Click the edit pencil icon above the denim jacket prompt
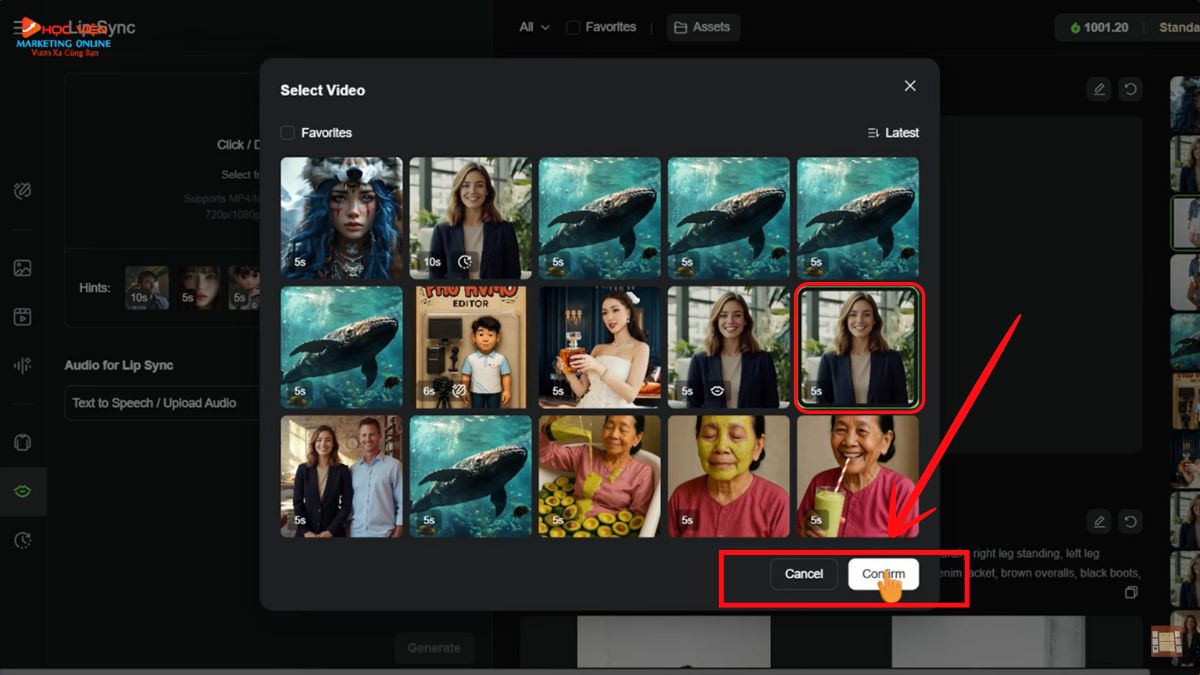Viewport: 1200px width, 675px height. 1099,521
